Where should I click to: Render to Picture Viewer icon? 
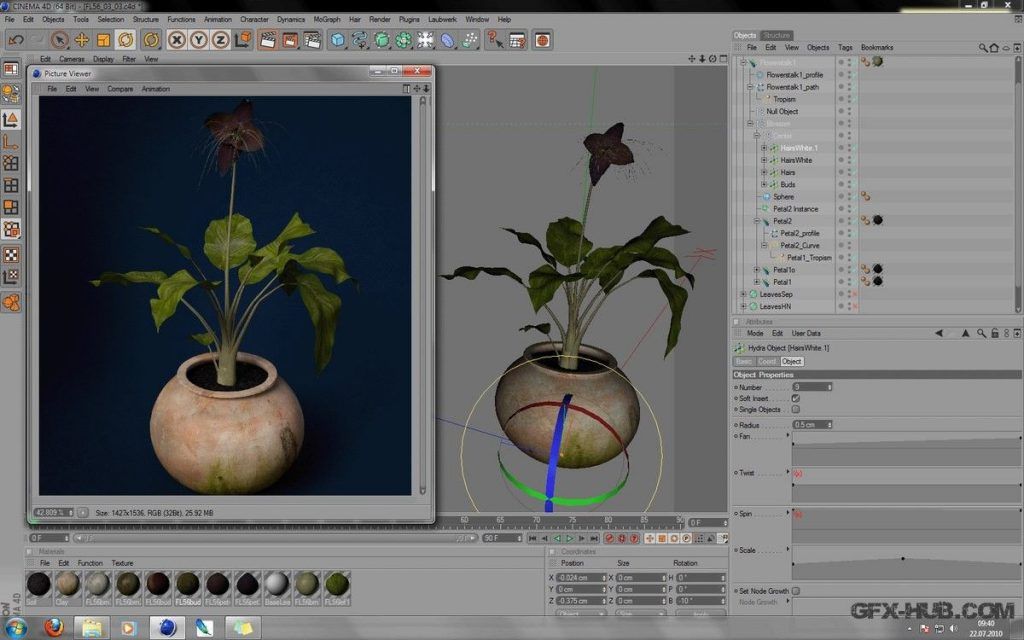coord(290,40)
